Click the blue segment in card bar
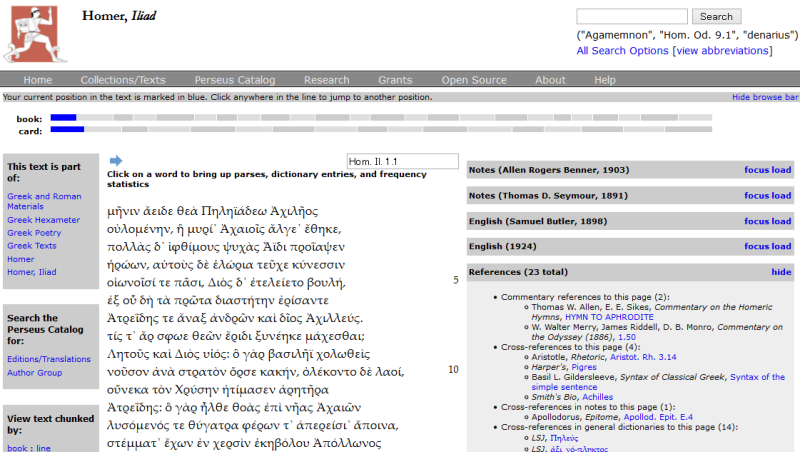Viewport: 800px width, 452px height. coord(67,129)
